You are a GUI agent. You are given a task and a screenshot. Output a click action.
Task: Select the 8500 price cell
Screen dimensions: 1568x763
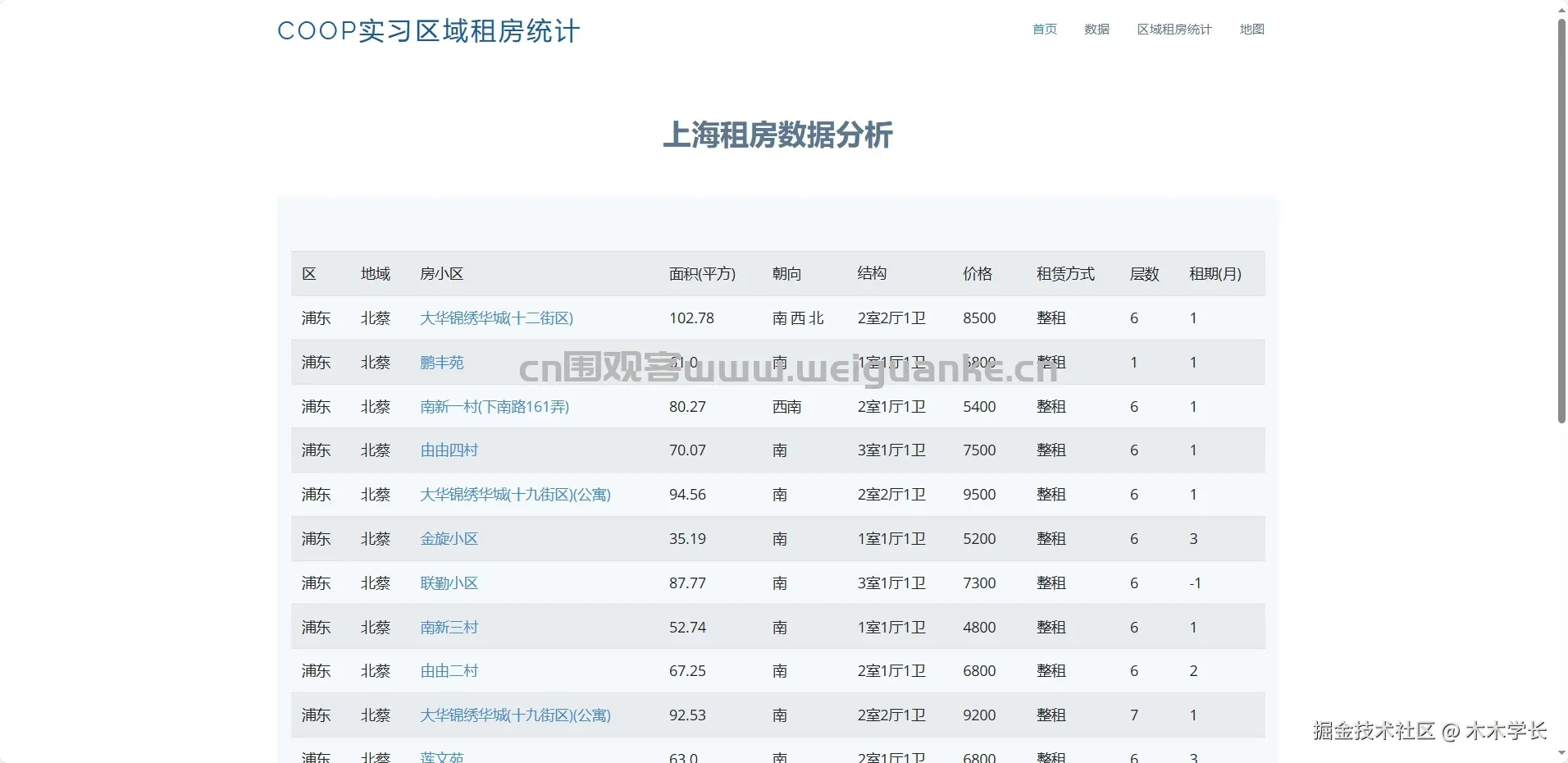979,318
